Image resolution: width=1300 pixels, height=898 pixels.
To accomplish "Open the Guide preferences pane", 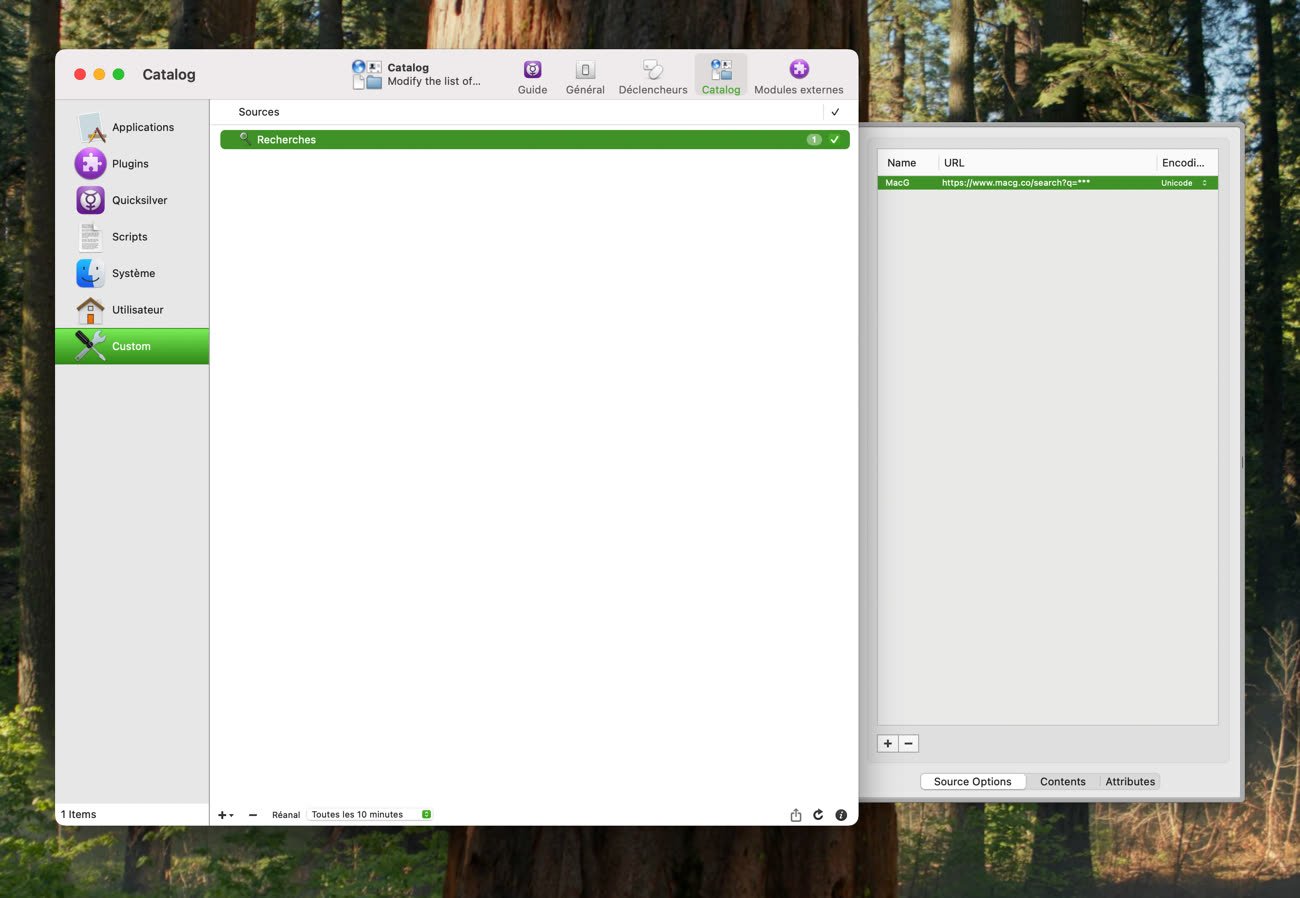I will click(x=532, y=77).
